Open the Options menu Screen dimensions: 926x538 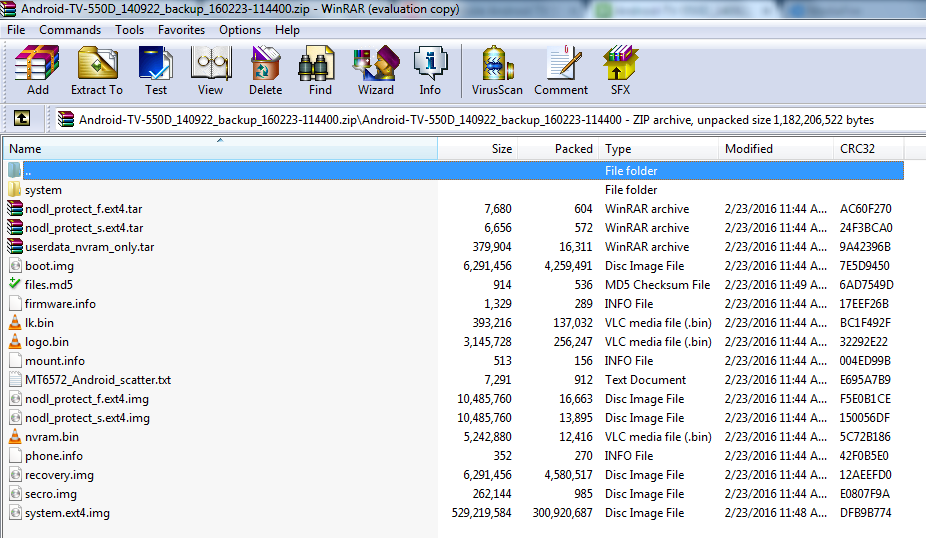(240, 30)
